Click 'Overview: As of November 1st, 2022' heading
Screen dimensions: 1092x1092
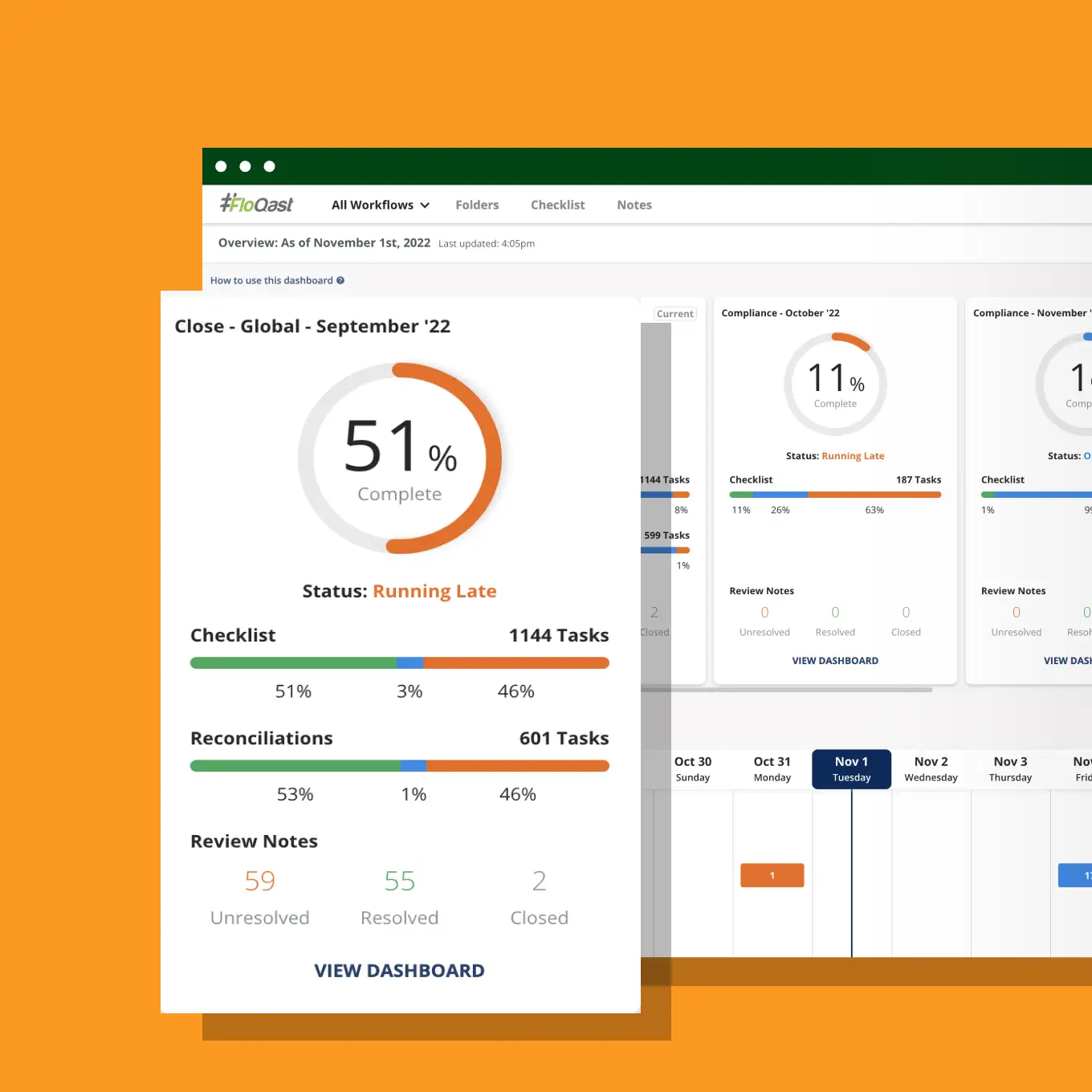(324, 242)
